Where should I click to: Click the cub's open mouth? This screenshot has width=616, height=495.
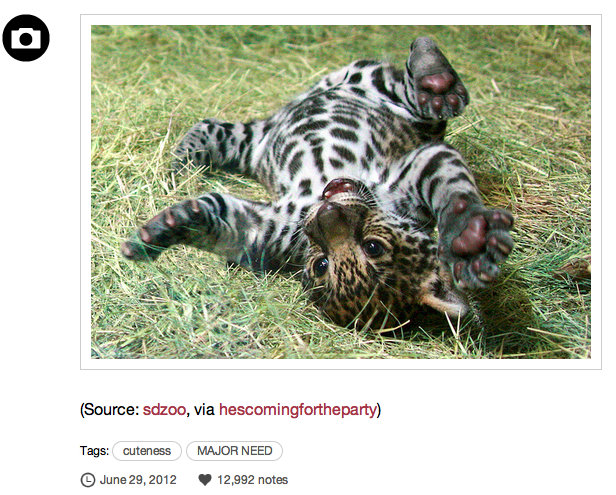[x=338, y=188]
